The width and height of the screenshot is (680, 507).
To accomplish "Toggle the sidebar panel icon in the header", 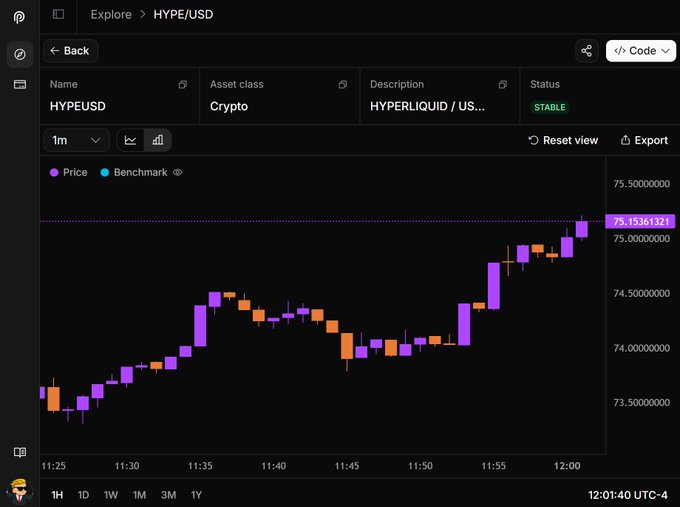I will tap(58, 14).
